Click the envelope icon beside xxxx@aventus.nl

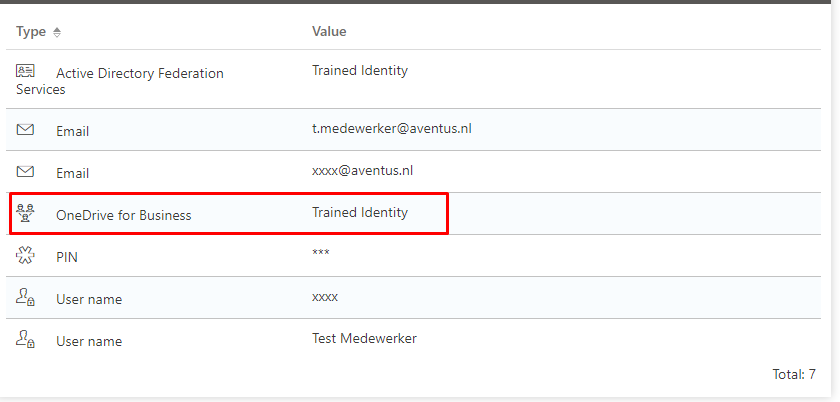26,172
